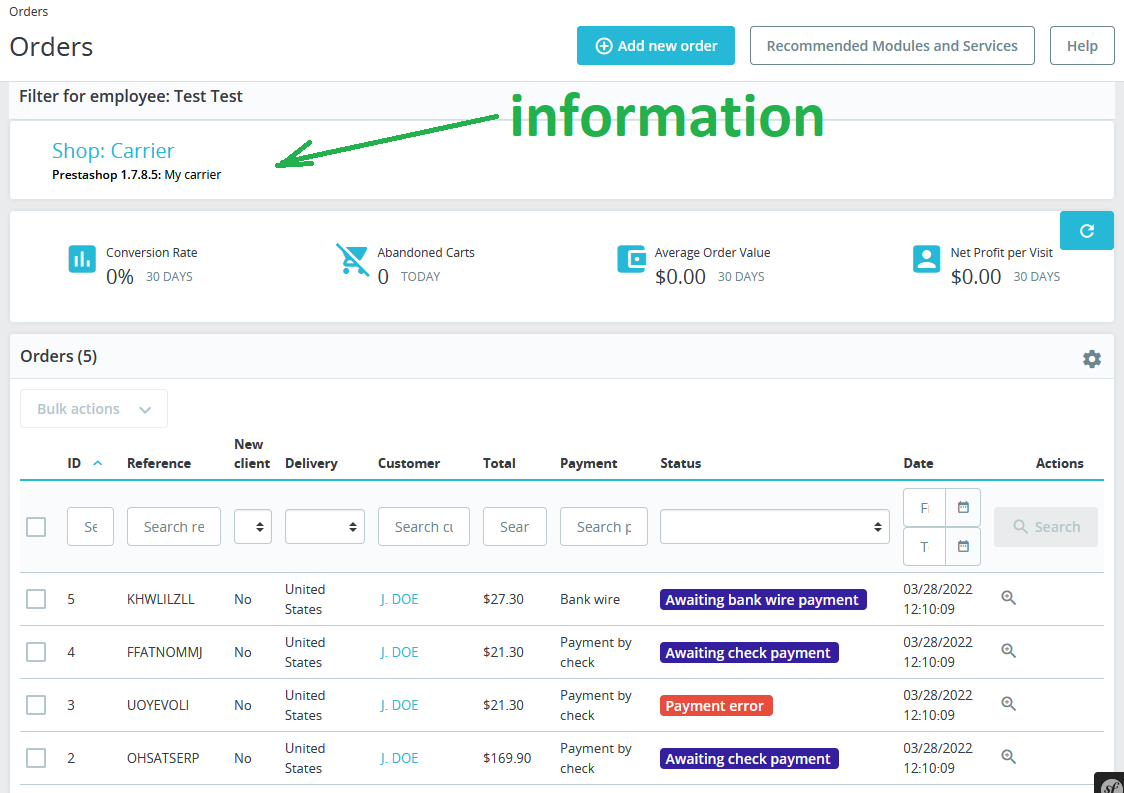Click the Conversion Rate chart icon
Screen dimensions: 1124x793
click(82, 259)
